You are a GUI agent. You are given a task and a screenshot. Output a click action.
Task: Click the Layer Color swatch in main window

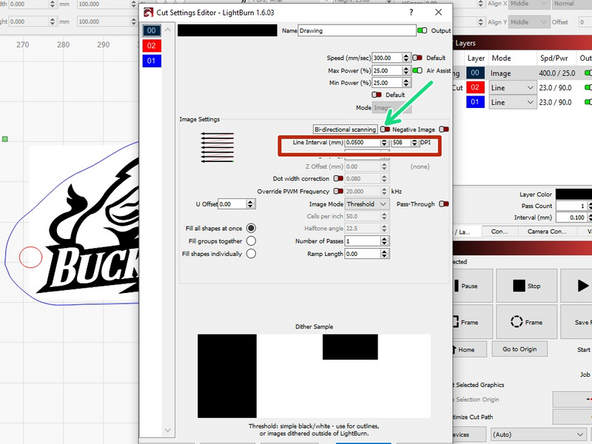click(x=574, y=194)
